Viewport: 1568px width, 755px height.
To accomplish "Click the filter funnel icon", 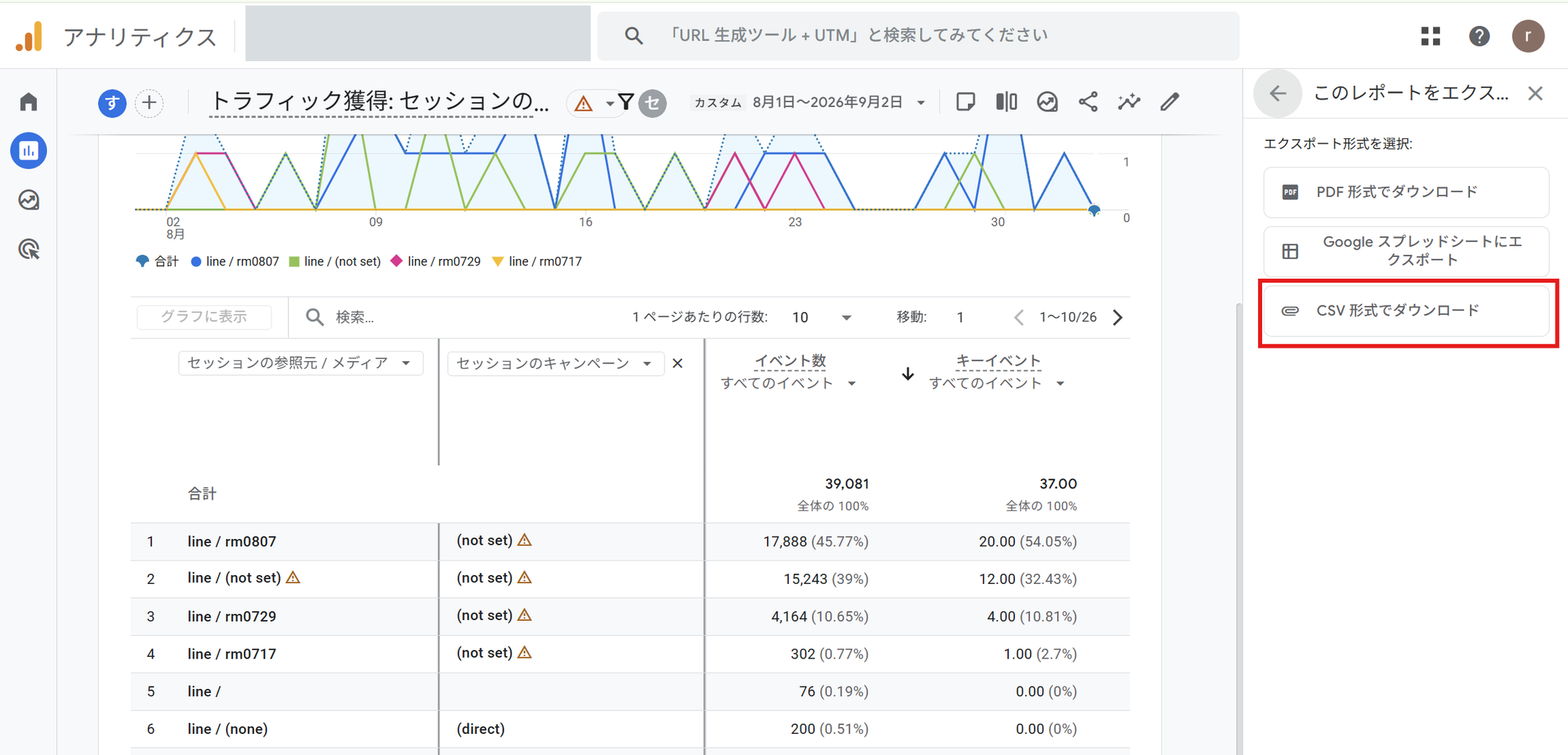I will coord(626,102).
